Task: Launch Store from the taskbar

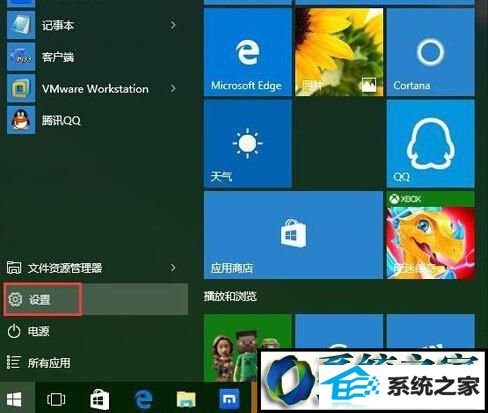Action: click(x=100, y=399)
